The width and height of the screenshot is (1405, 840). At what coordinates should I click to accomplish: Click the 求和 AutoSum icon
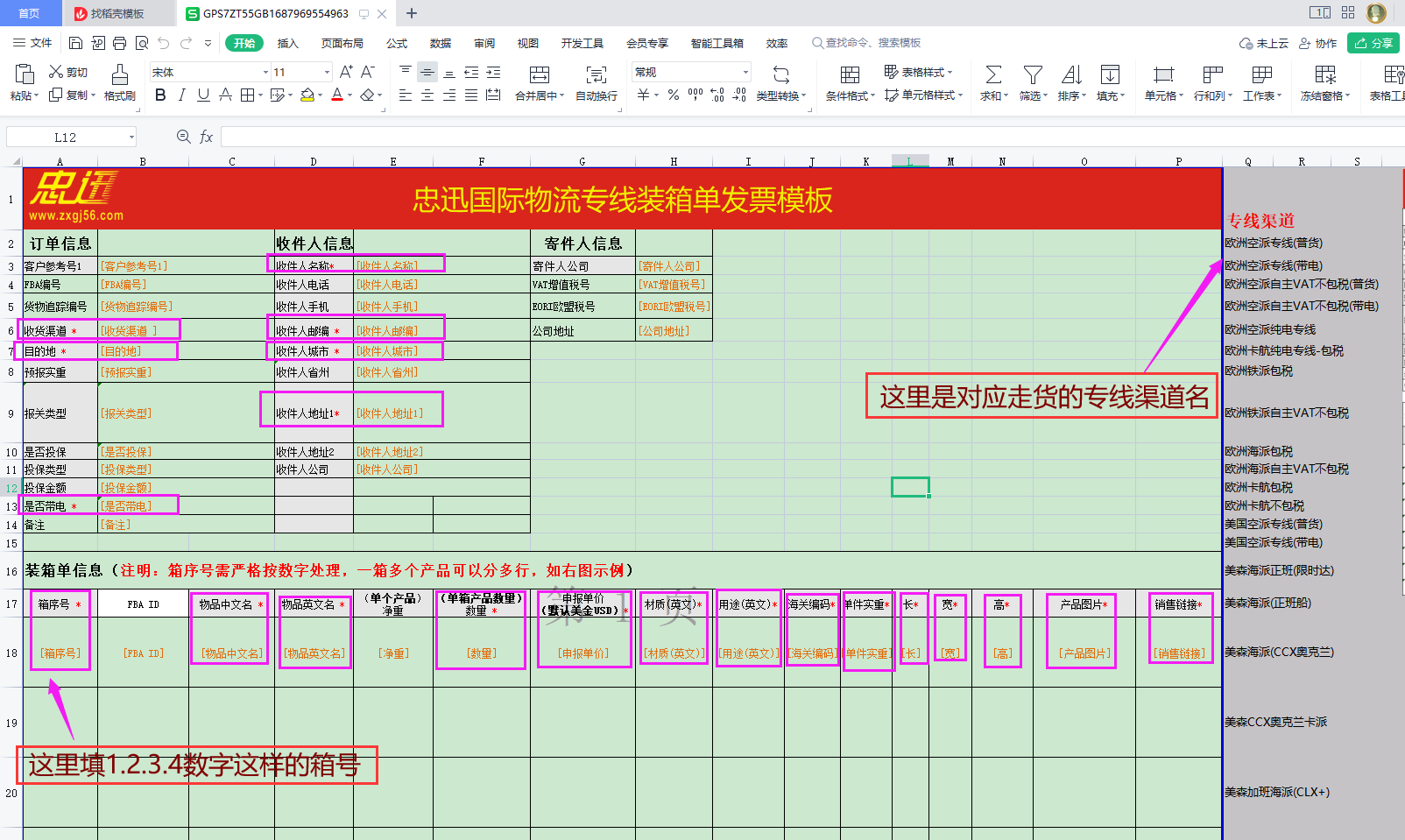(x=992, y=83)
